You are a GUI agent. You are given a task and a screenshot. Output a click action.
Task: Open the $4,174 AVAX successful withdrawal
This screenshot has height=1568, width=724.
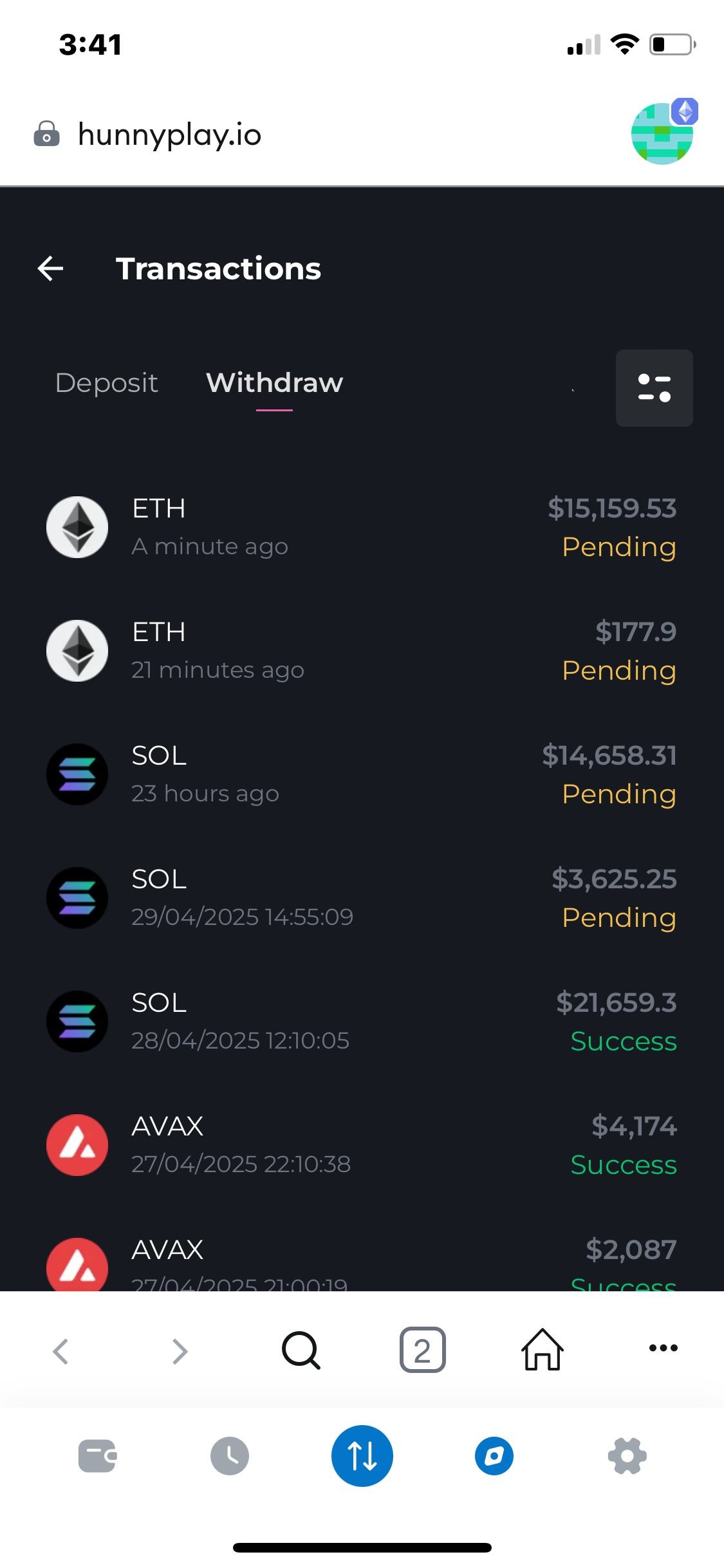point(362,1145)
